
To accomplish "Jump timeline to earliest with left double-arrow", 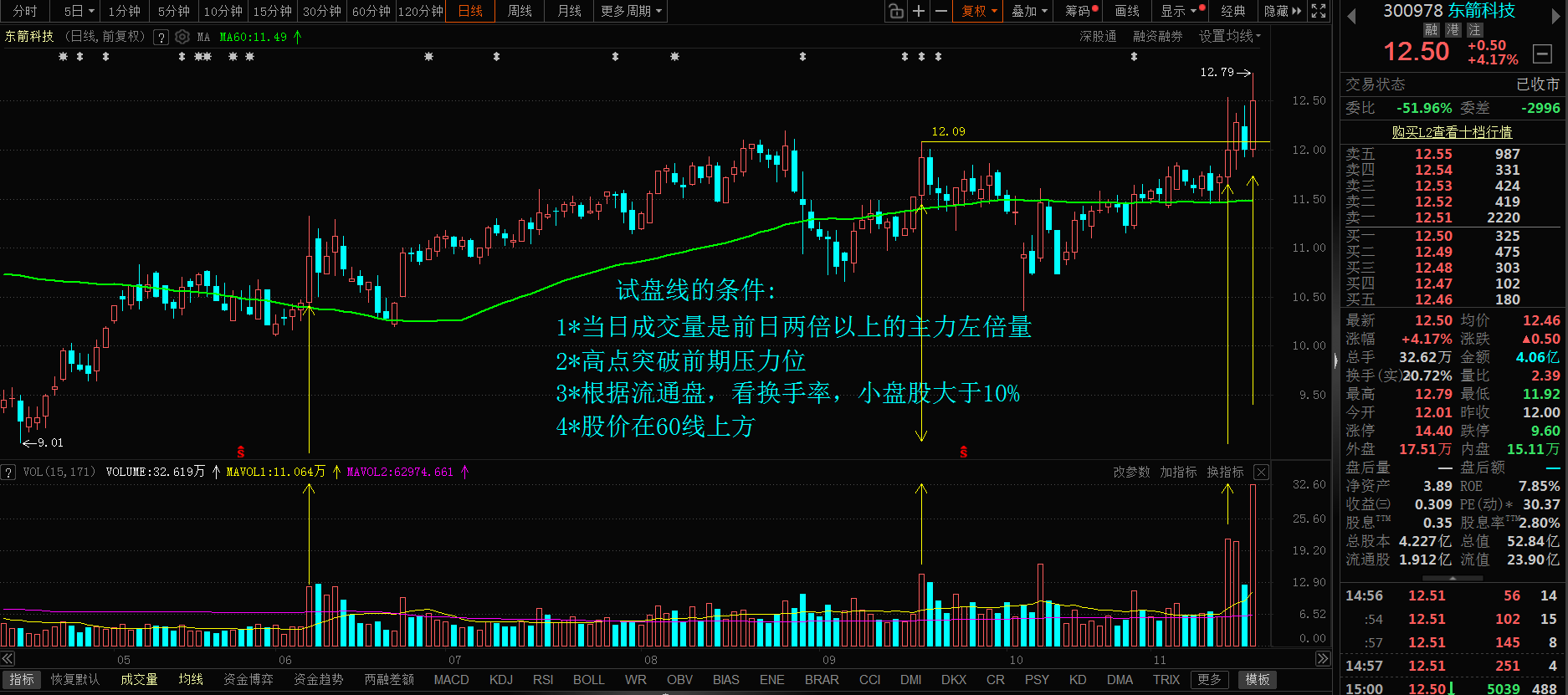I will pyautogui.click(x=8, y=659).
